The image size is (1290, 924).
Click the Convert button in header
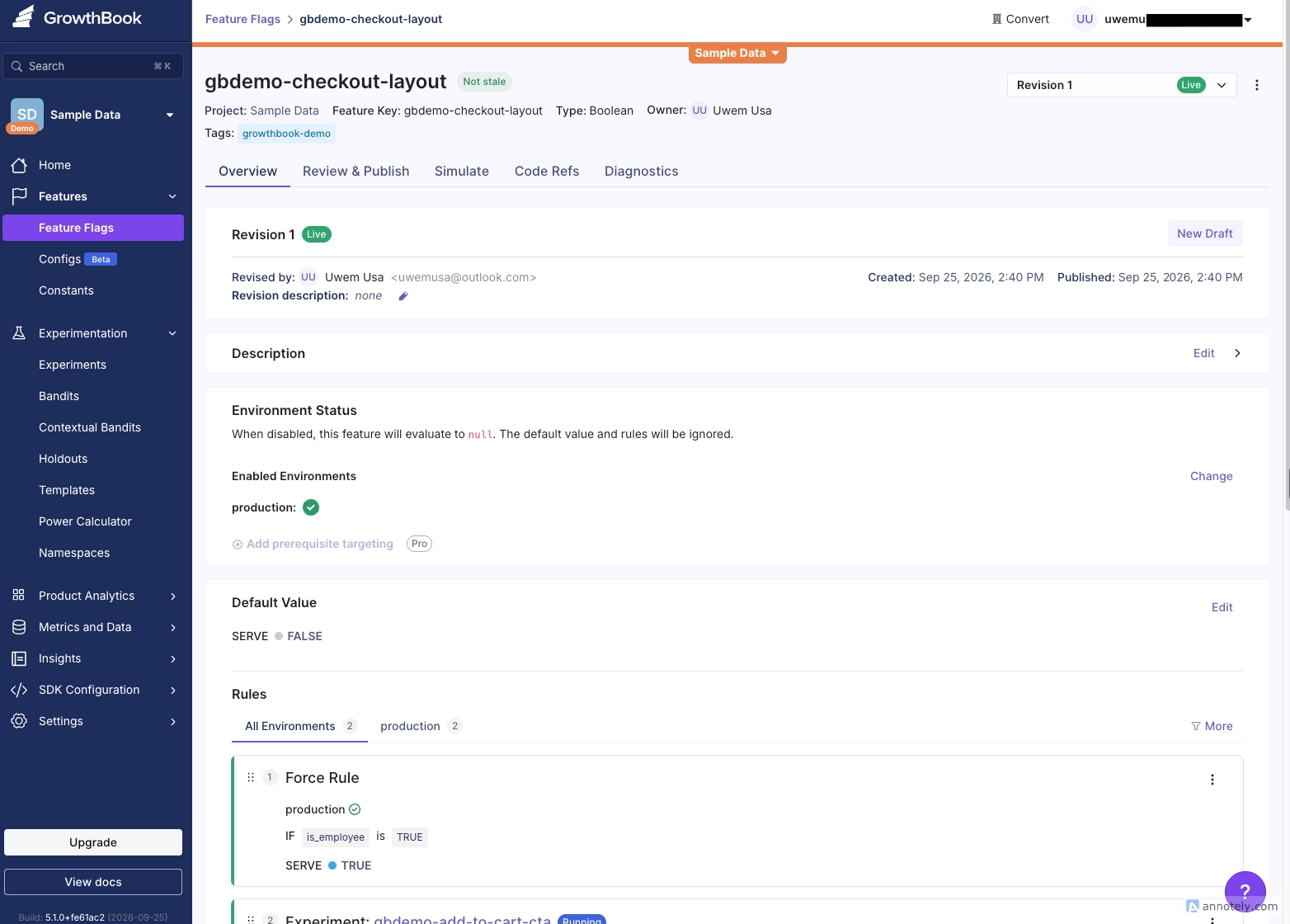click(x=1020, y=19)
